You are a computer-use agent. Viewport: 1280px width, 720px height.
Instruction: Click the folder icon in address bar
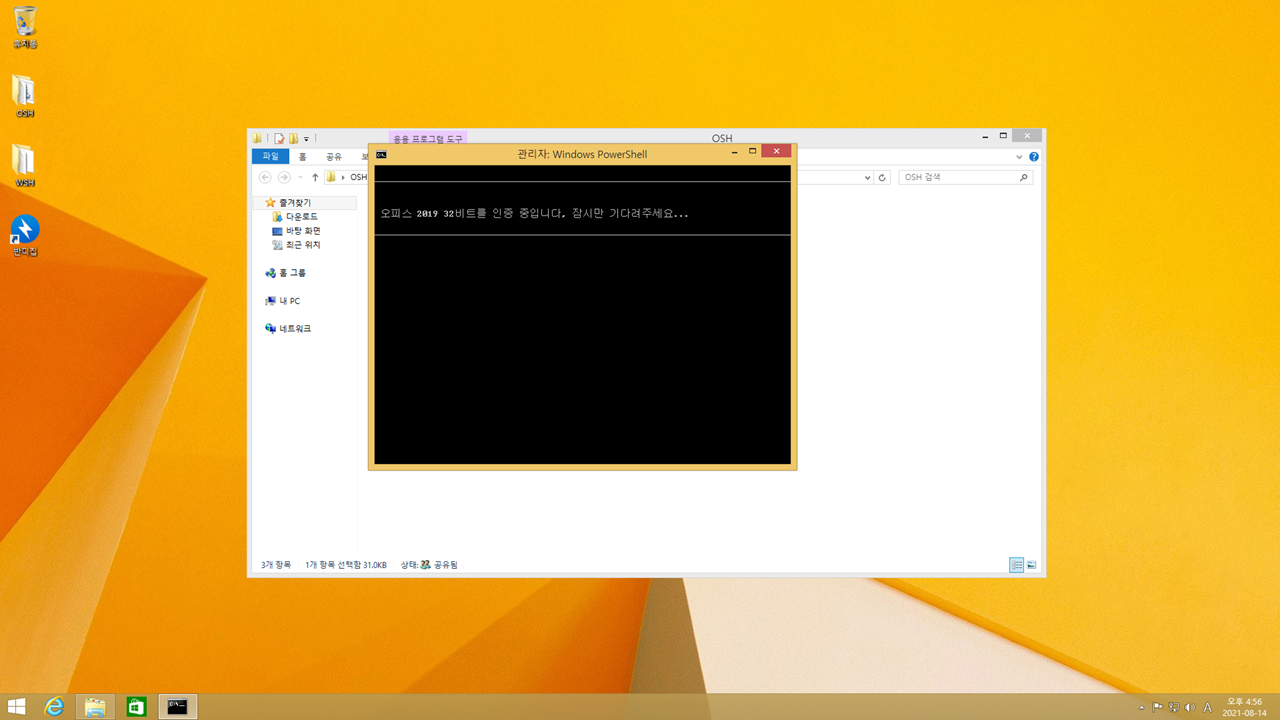click(x=331, y=177)
